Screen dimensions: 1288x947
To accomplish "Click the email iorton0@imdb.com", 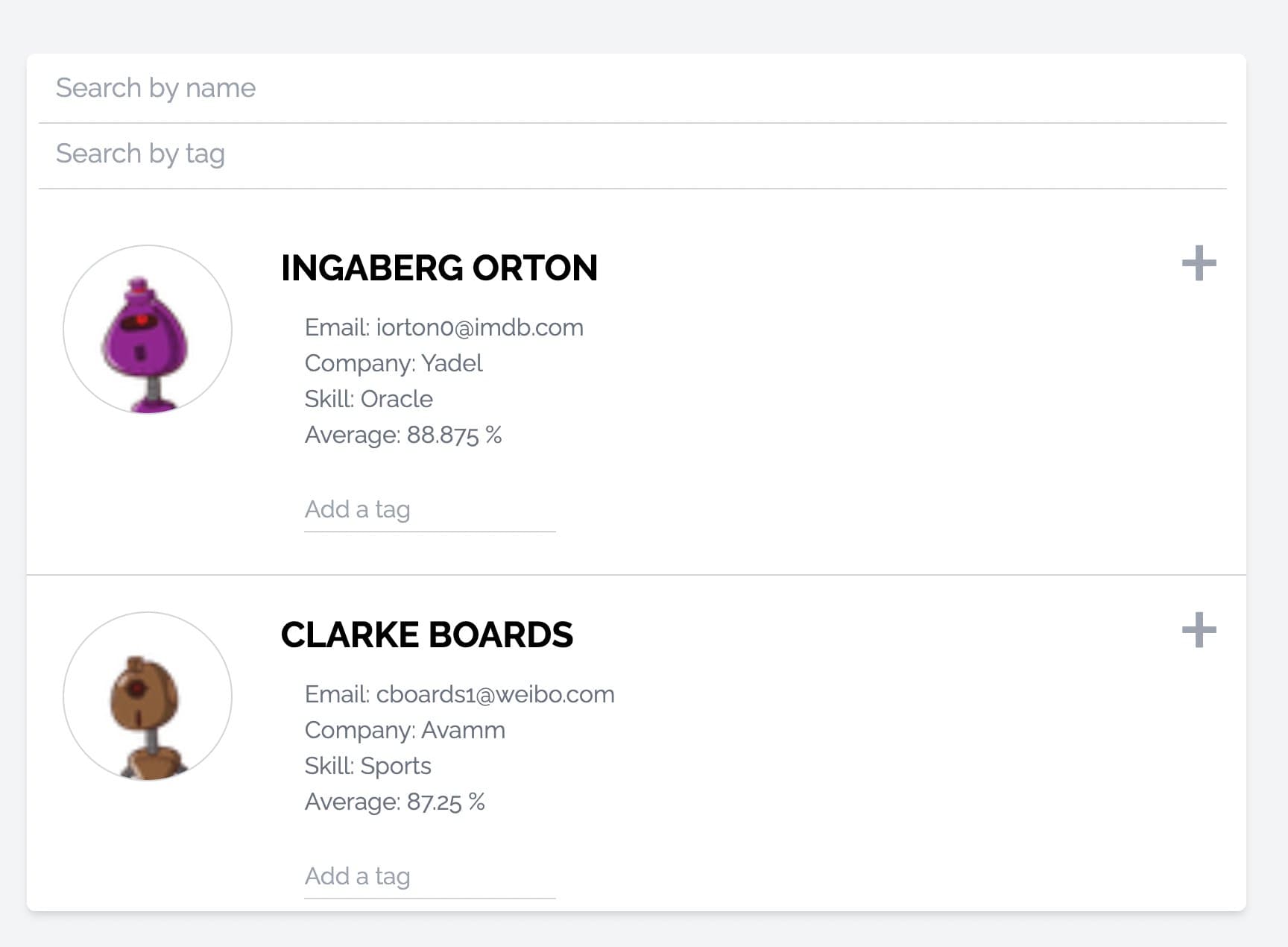I will [x=479, y=327].
